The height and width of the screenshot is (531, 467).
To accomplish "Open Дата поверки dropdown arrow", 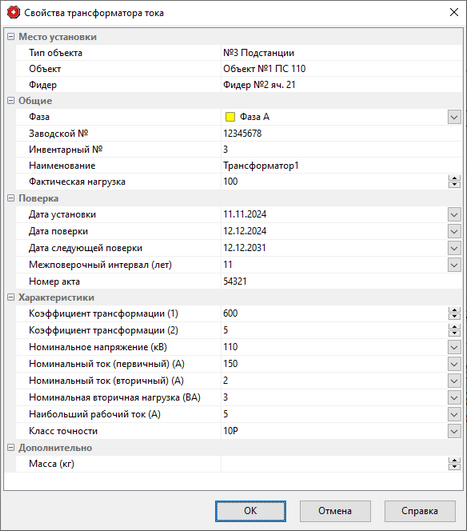I will coord(454,231).
